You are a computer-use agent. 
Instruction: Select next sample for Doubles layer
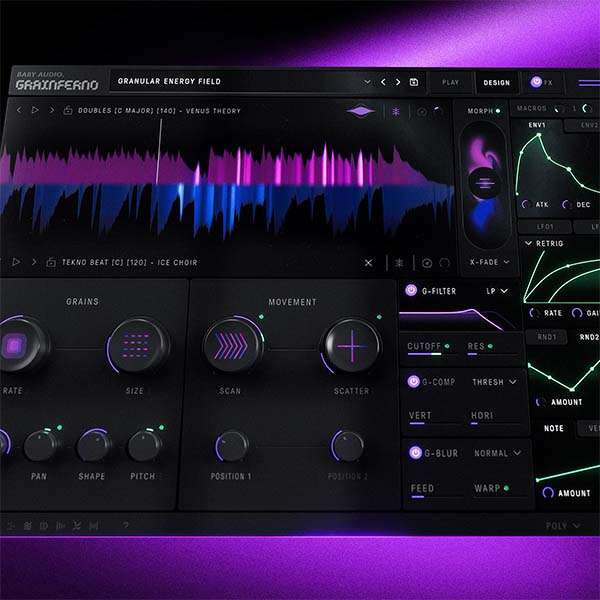tap(52, 110)
